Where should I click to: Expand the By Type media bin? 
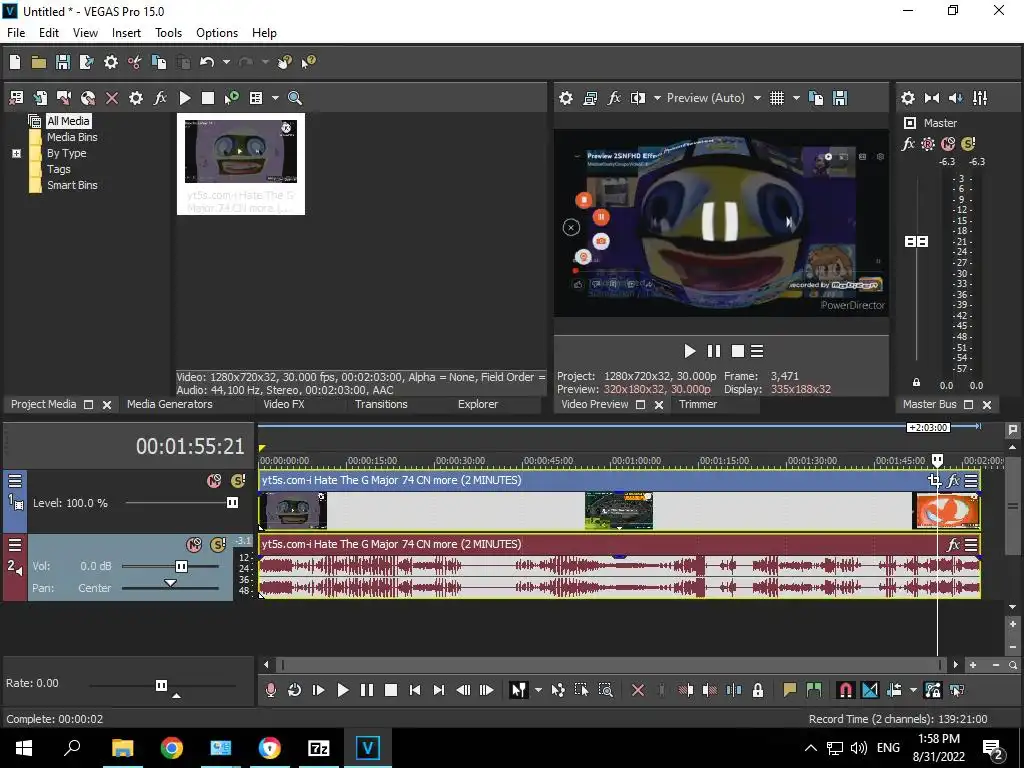(x=16, y=153)
